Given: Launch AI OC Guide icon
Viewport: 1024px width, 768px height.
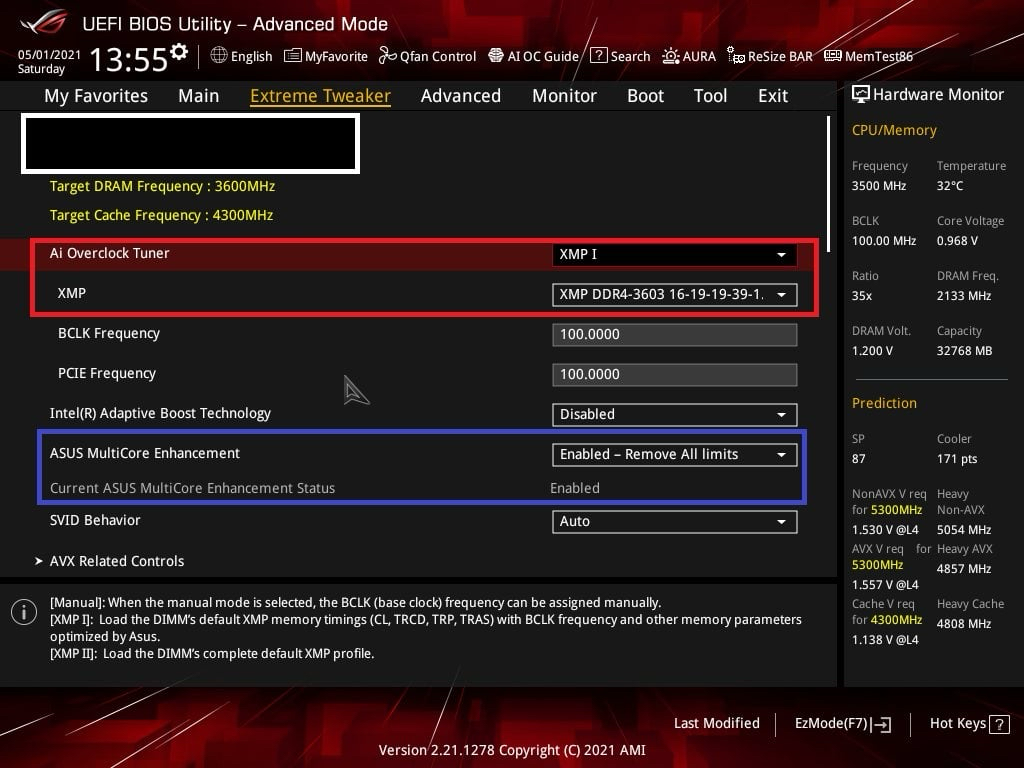Looking at the screenshot, I should pyautogui.click(x=496, y=56).
